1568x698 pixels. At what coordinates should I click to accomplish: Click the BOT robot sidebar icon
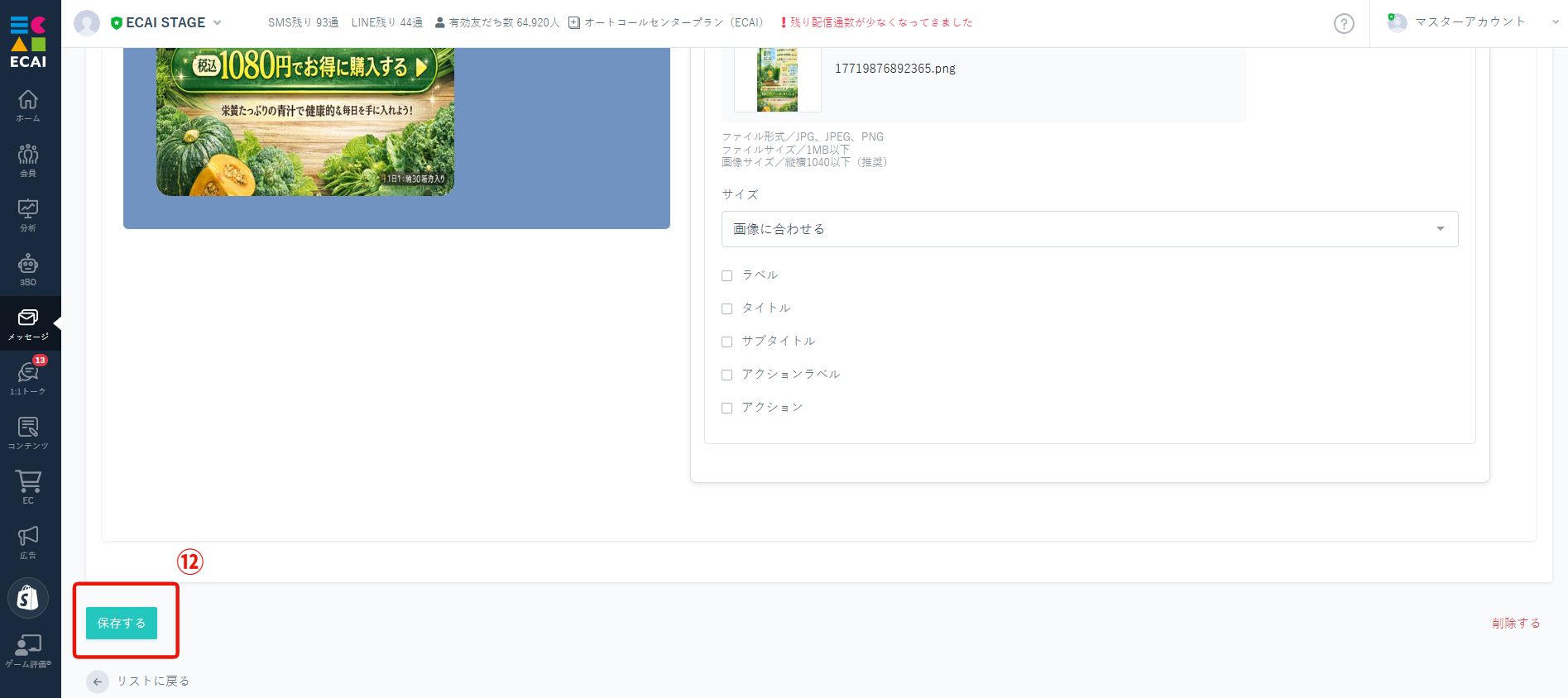tap(28, 269)
